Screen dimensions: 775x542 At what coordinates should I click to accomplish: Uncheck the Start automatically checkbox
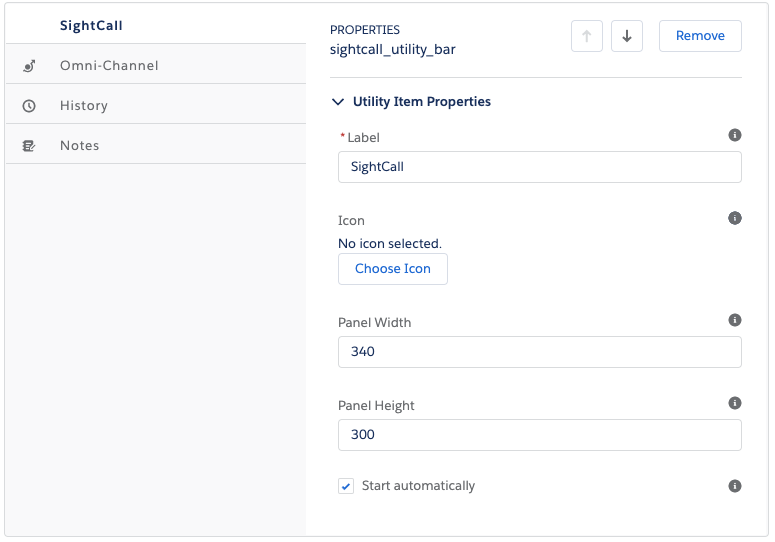click(346, 486)
